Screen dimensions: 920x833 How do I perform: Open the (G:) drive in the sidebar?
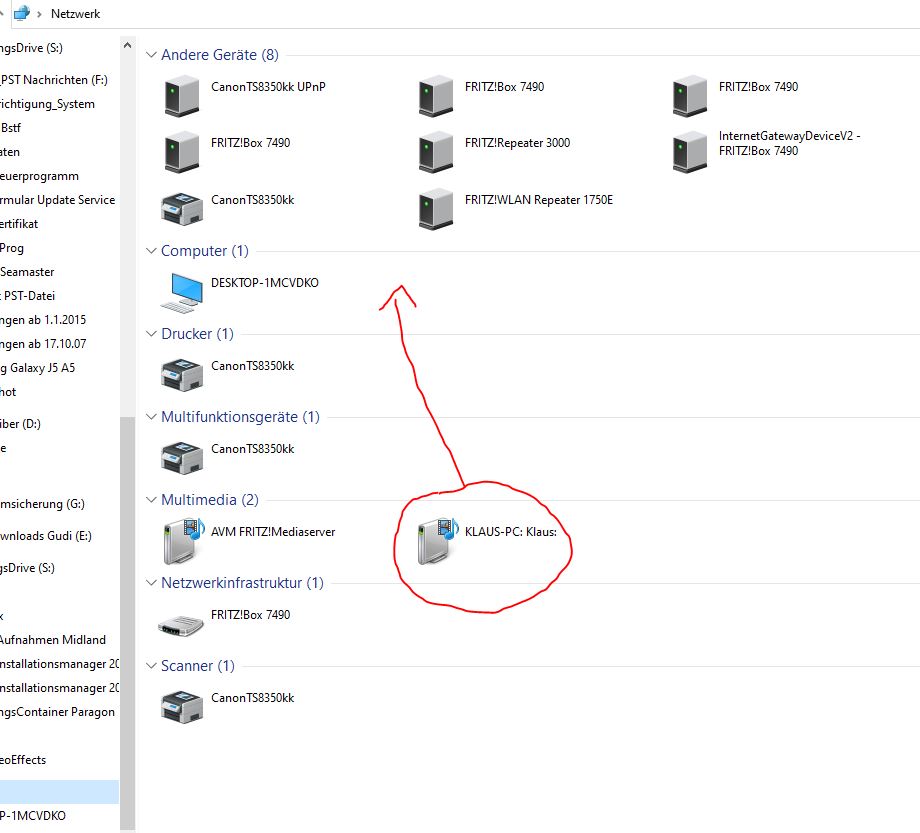[42, 504]
